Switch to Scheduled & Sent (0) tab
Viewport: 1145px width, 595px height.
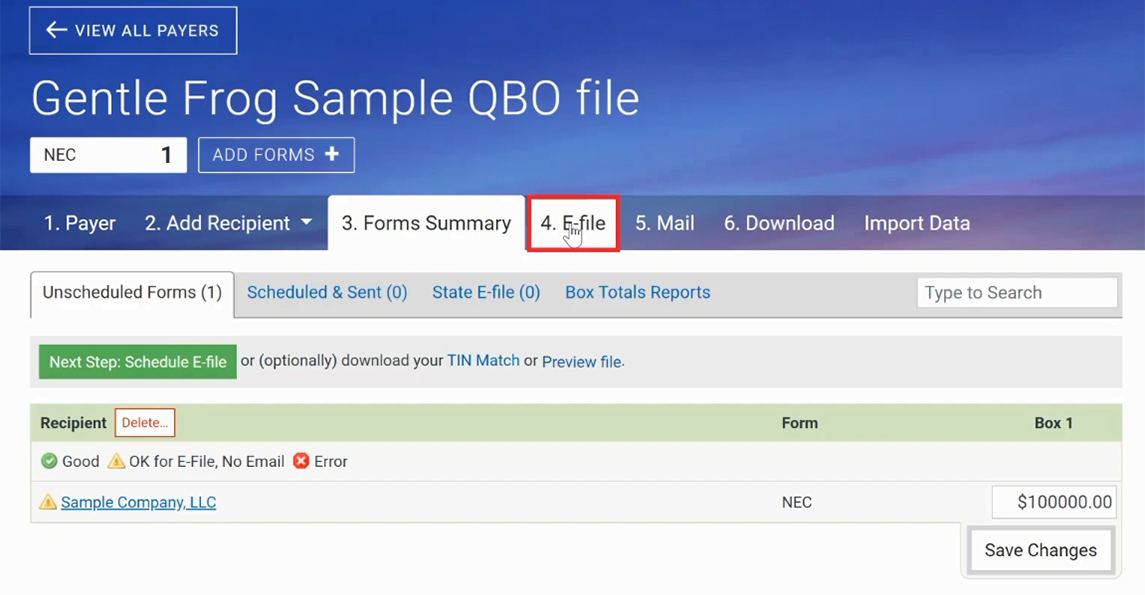click(327, 292)
